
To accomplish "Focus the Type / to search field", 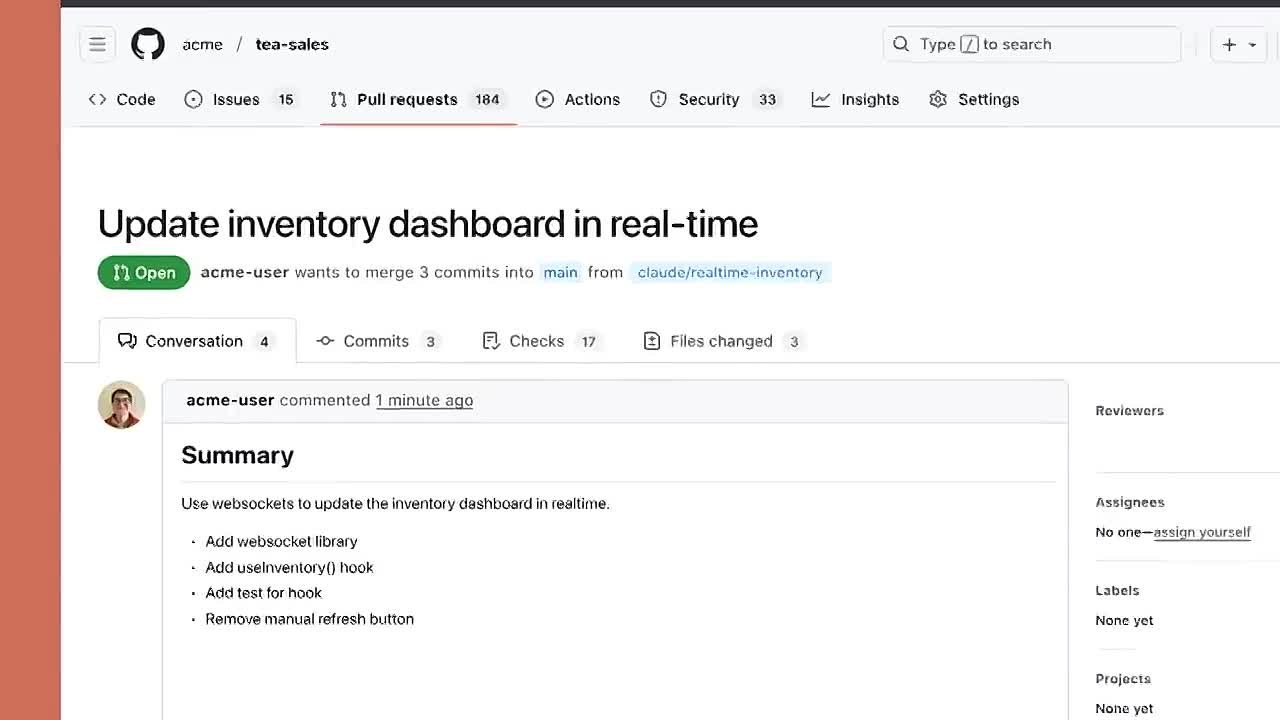I will coord(1032,44).
